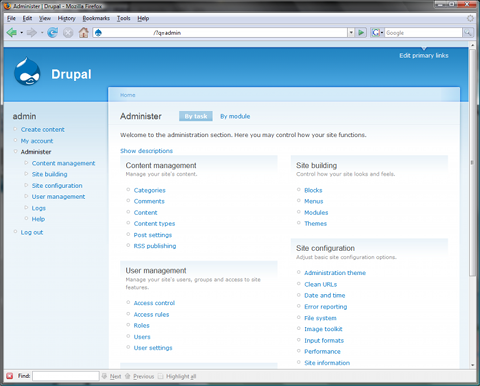
Task: Open the File menu
Action: (x=11, y=18)
